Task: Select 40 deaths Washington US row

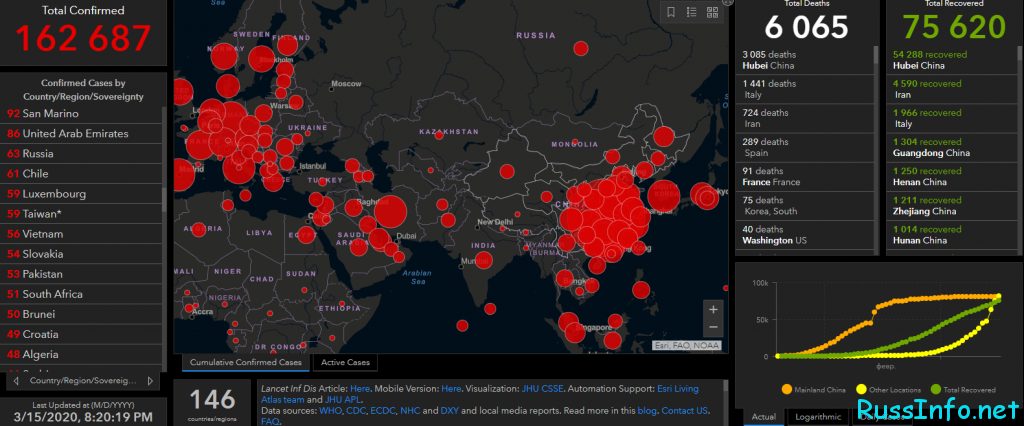Action: click(805, 235)
